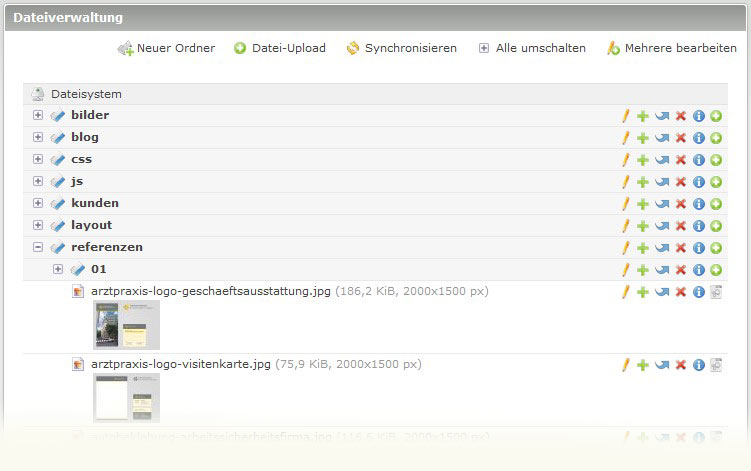Select the referenzen folder name
Viewport: 751px width, 471px height.
(107, 247)
